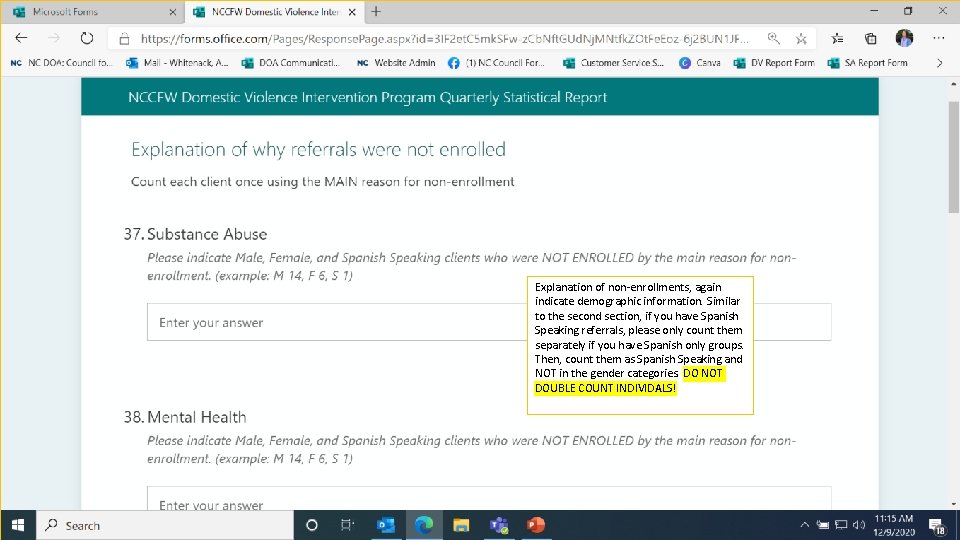Click the form title header text

tap(367, 97)
